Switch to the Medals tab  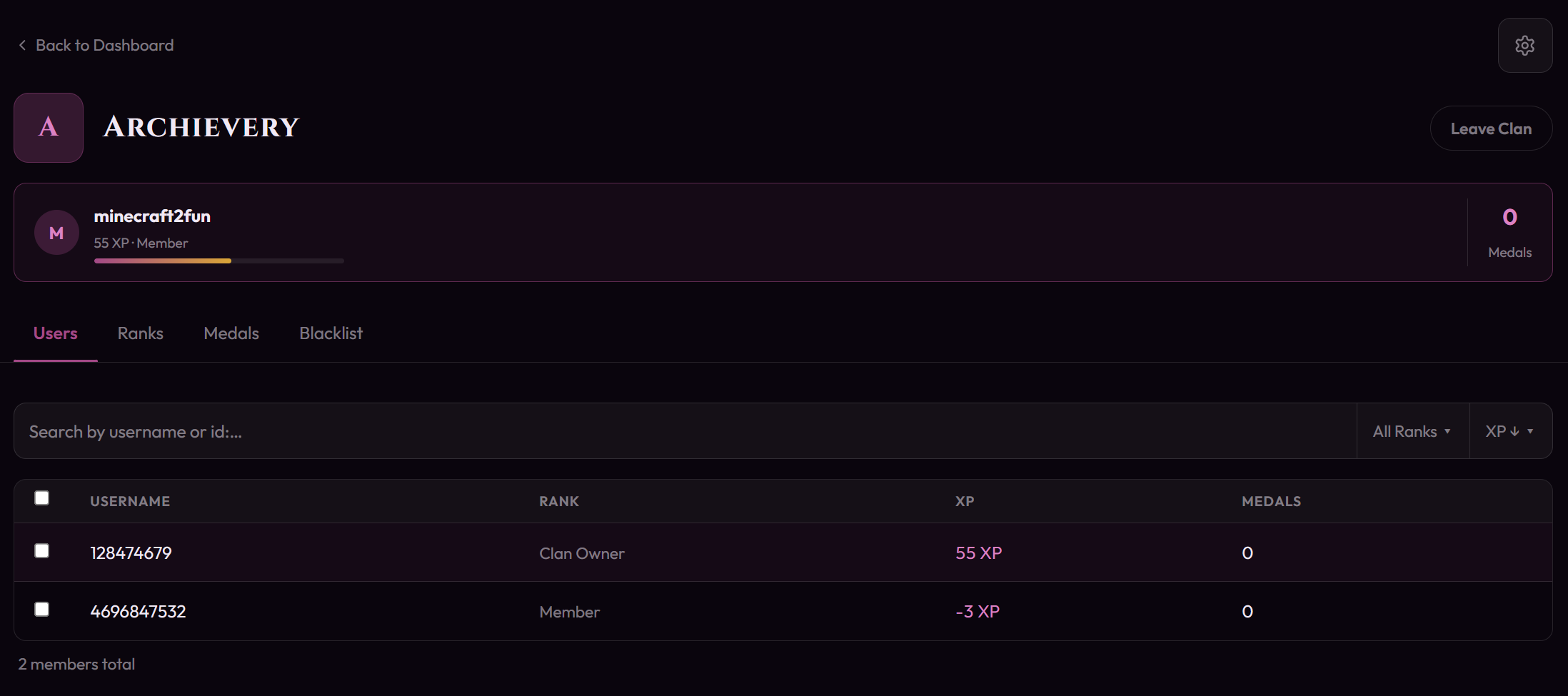pyautogui.click(x=231, y=333)
